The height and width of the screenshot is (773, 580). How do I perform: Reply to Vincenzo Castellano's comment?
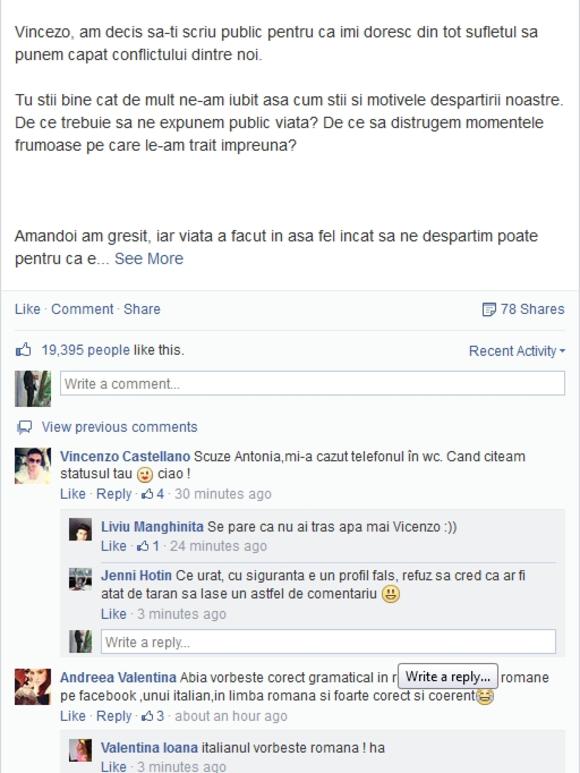point(114,493)
